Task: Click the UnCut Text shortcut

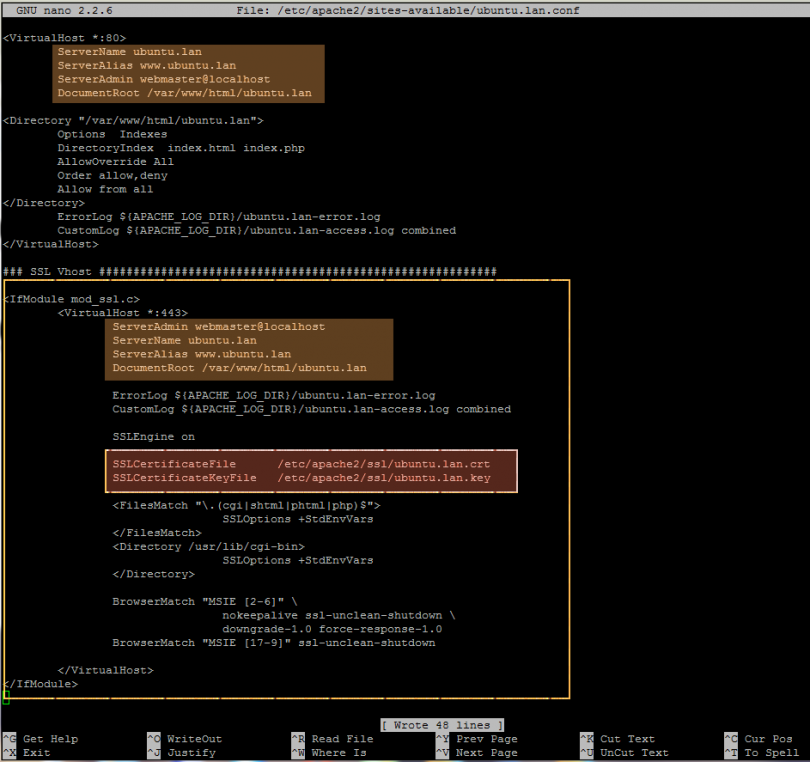Action: click(x=634, y=753)
